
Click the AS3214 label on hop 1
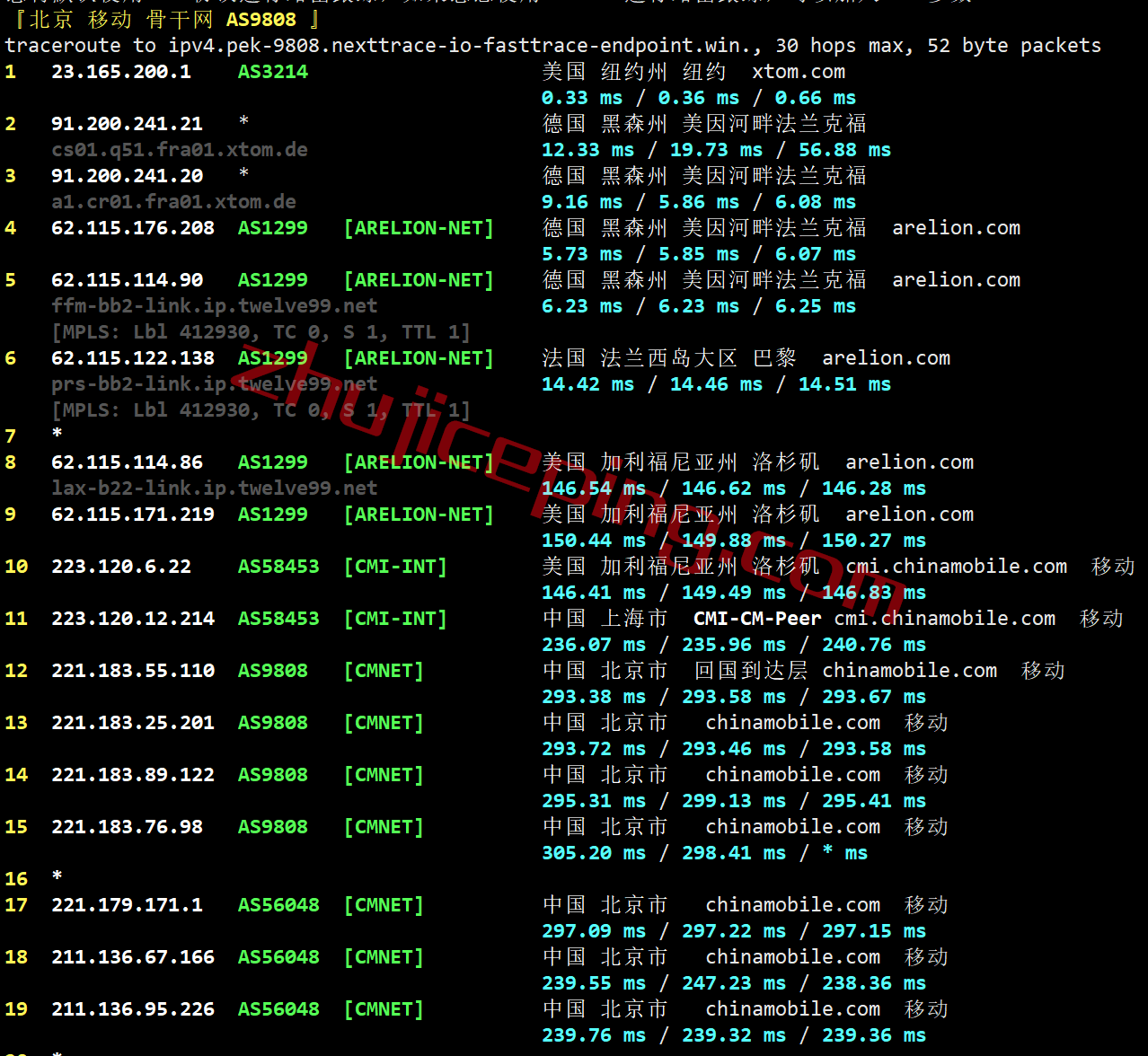tap(272, 72)
